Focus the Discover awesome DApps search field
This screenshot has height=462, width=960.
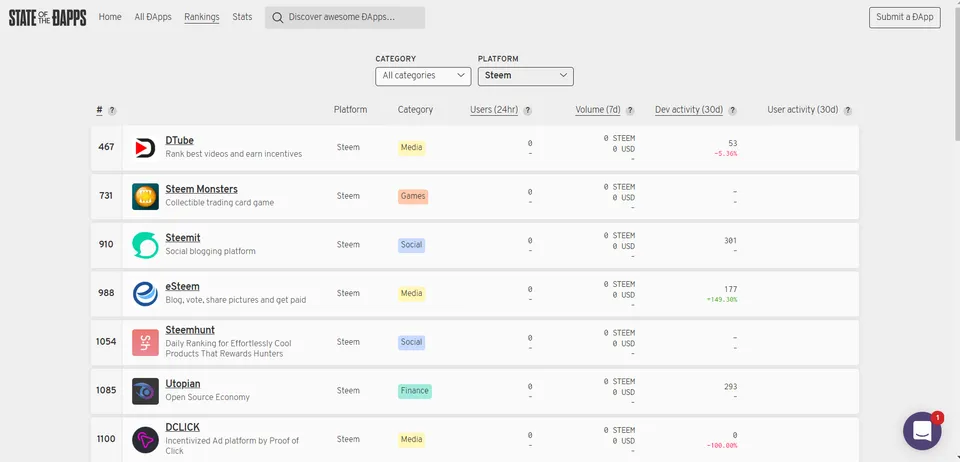(x=345, y=18)
